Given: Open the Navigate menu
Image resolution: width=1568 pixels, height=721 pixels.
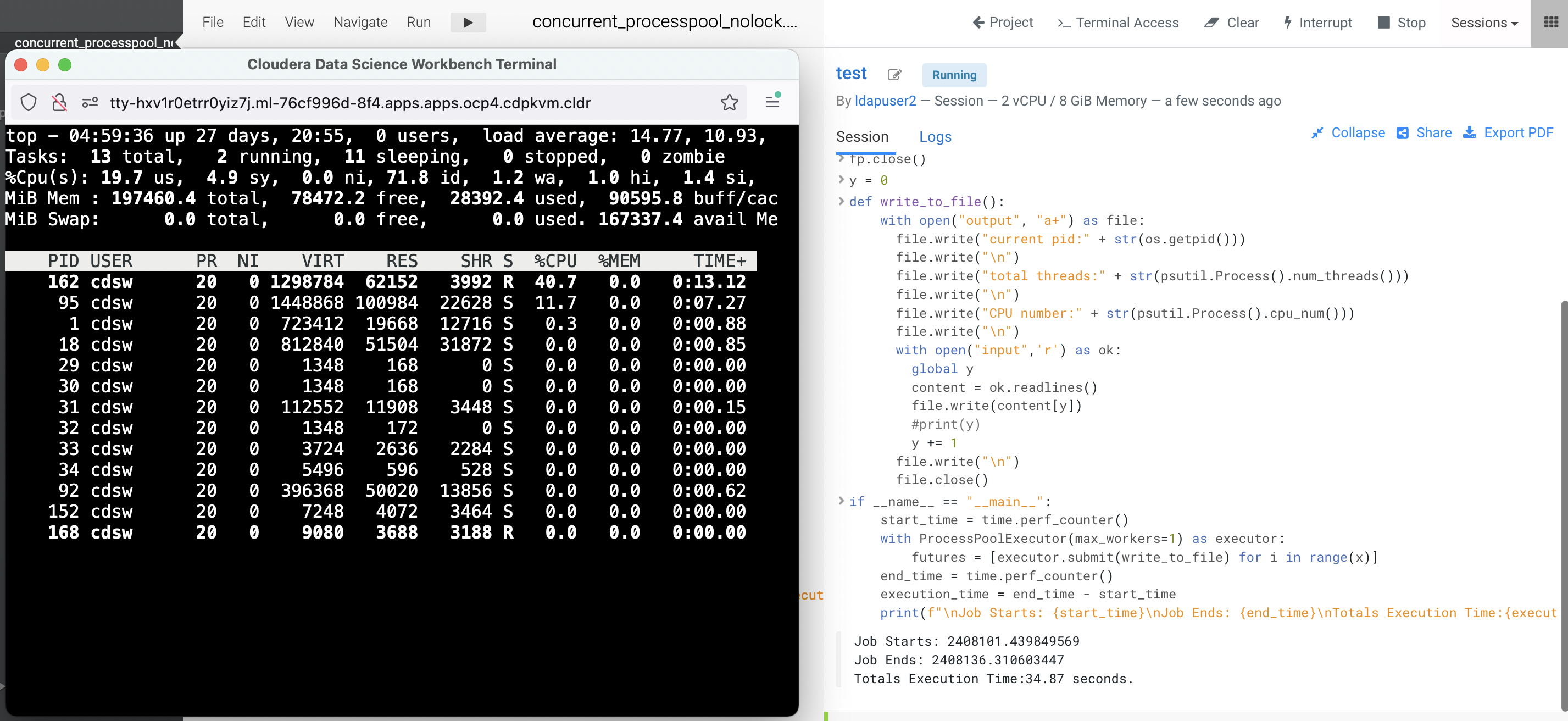Looking at the screenshot, I should coord(360,23).
